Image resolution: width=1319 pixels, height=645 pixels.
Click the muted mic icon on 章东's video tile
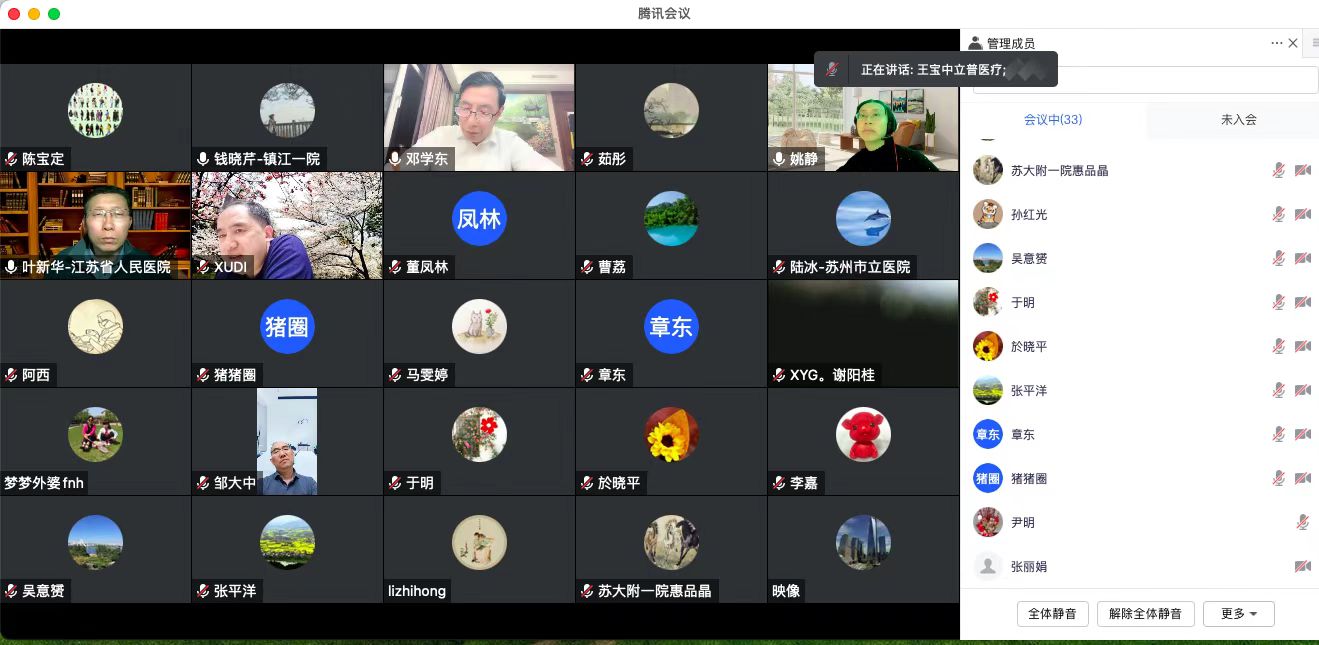pos(587,375)
